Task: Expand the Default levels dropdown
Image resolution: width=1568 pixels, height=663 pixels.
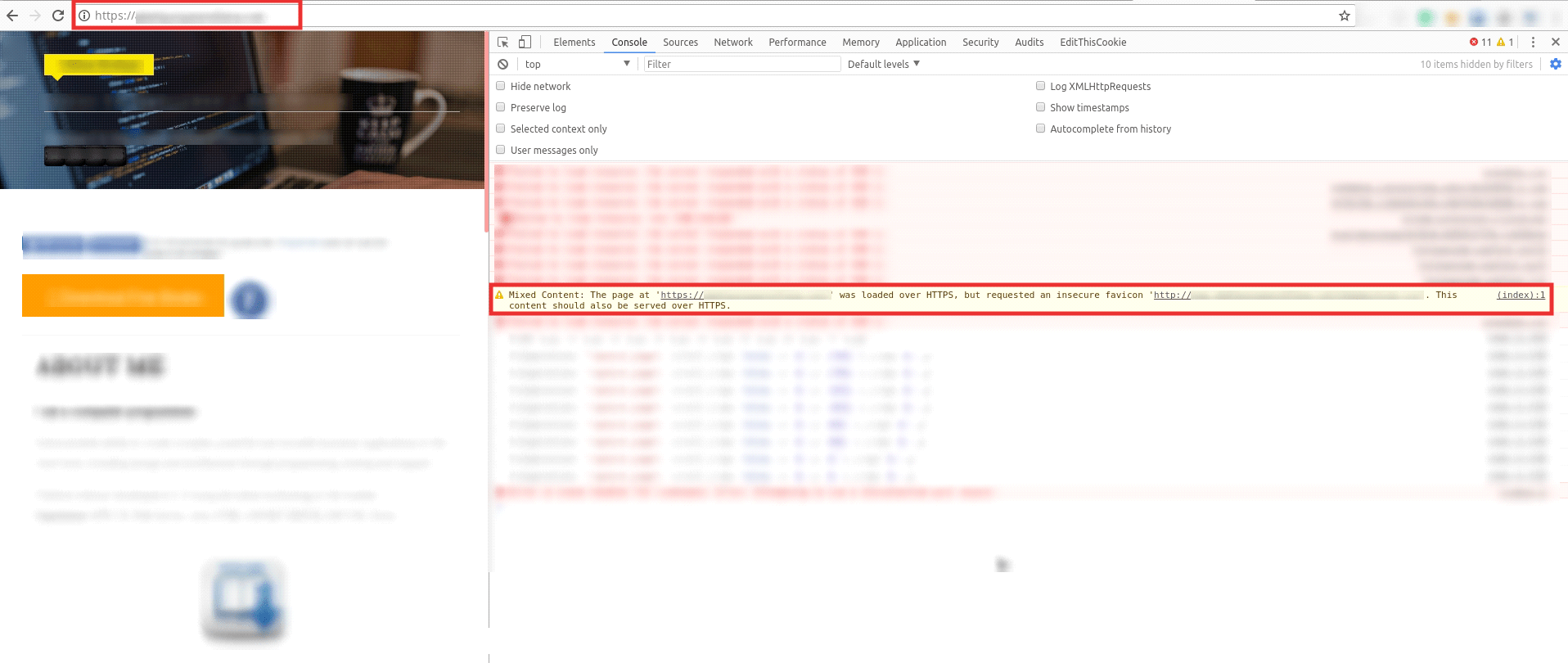Action: (883, 65)
